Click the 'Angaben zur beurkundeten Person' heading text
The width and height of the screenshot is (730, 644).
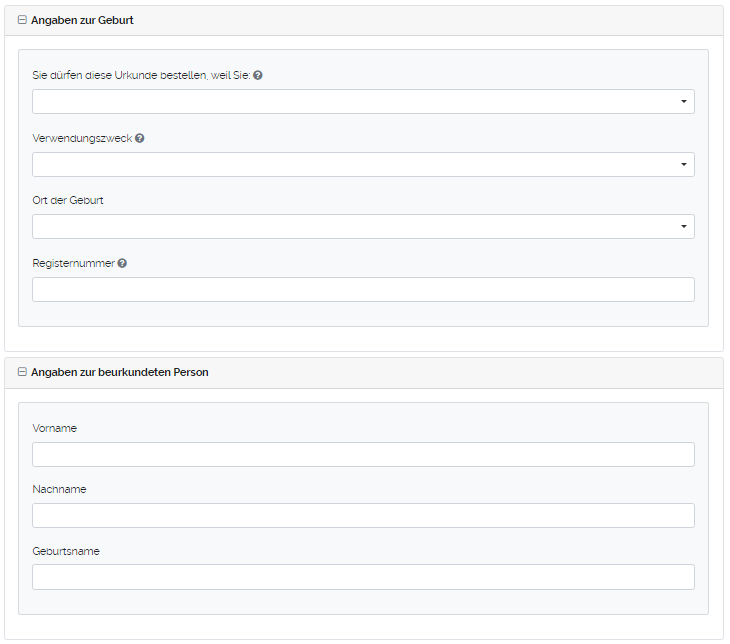pos(119,372)
